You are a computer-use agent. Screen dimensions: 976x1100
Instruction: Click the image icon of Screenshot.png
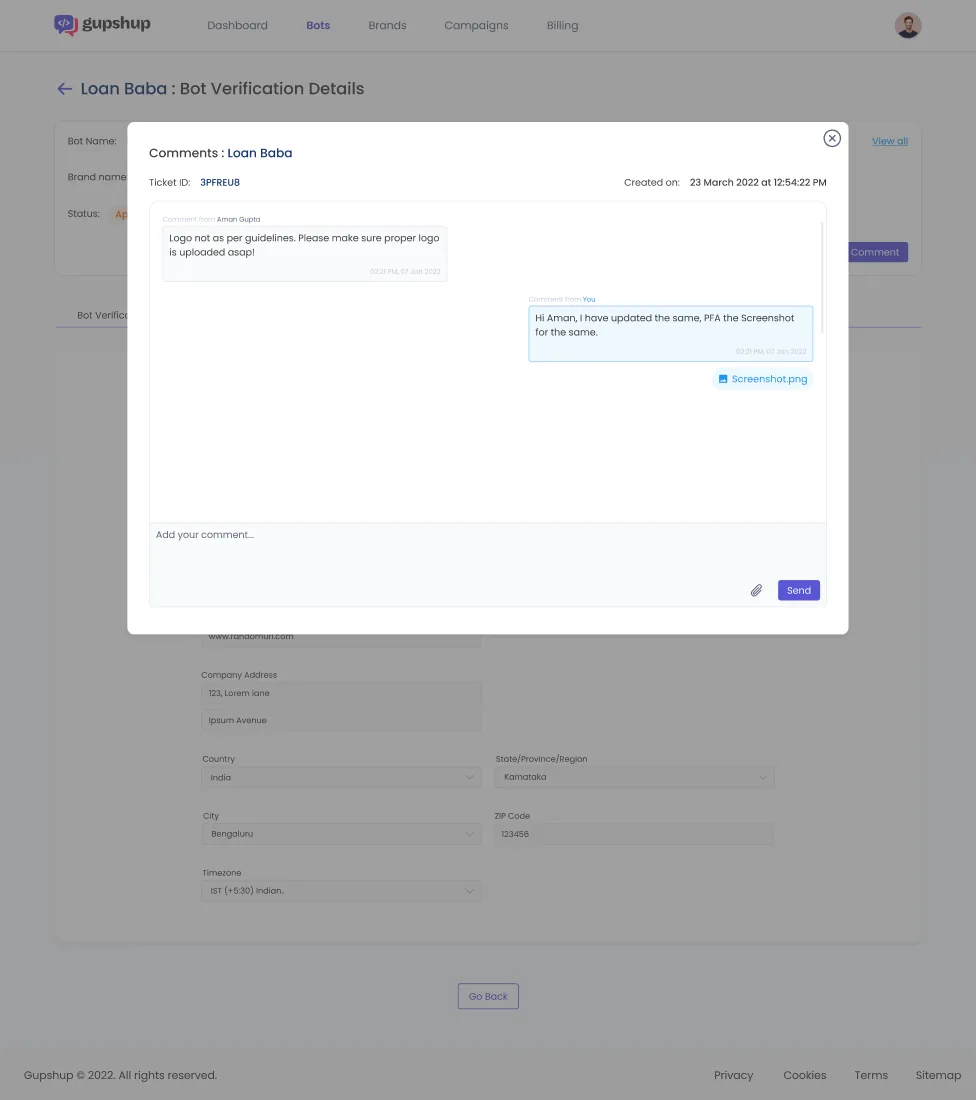coord(723,379)
